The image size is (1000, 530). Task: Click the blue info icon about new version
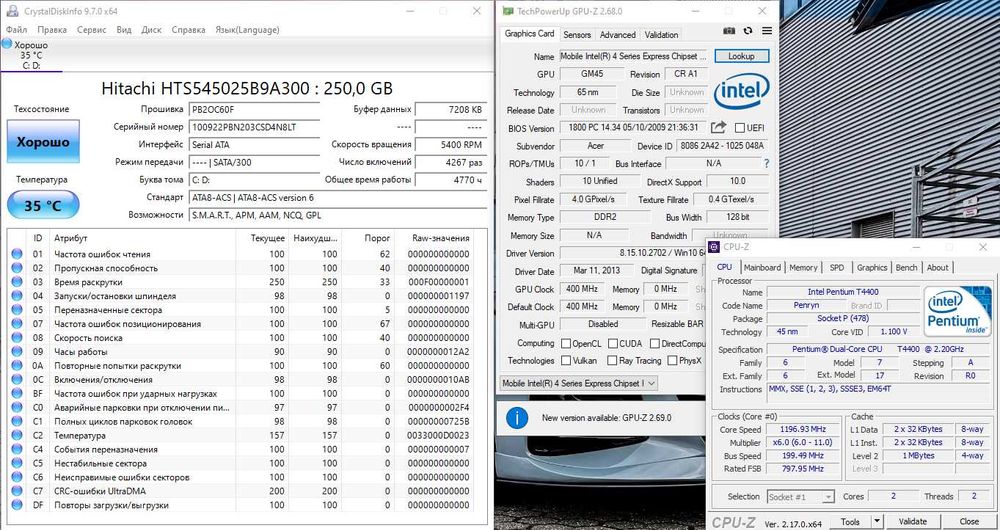517,418
